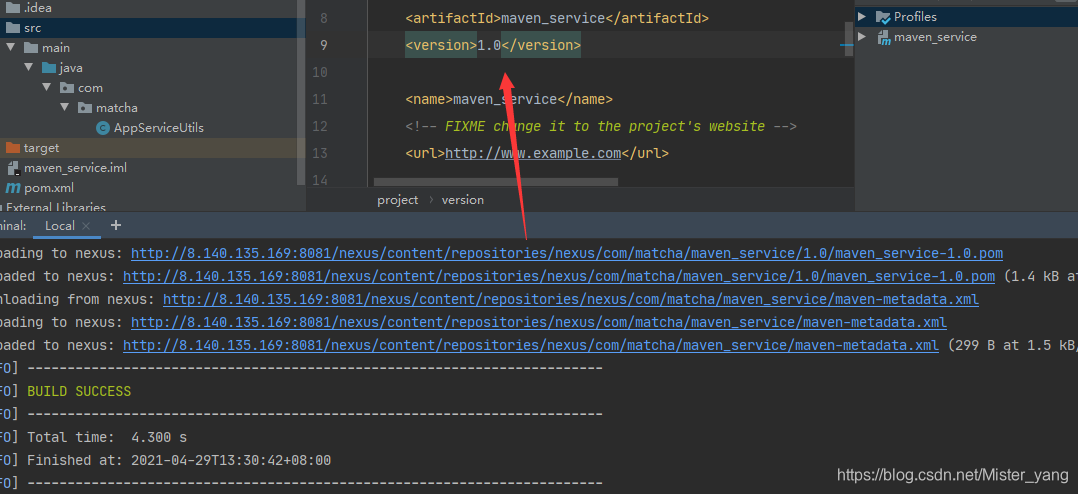Click line number 11 in the gutter
Screen dimensions: 1078x494
(x=320, y=100)
